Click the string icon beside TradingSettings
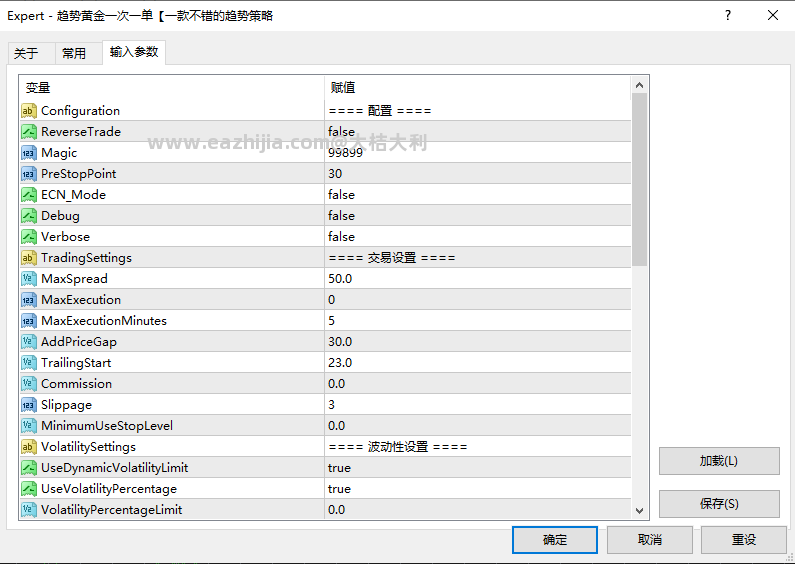 coord(29,258)
